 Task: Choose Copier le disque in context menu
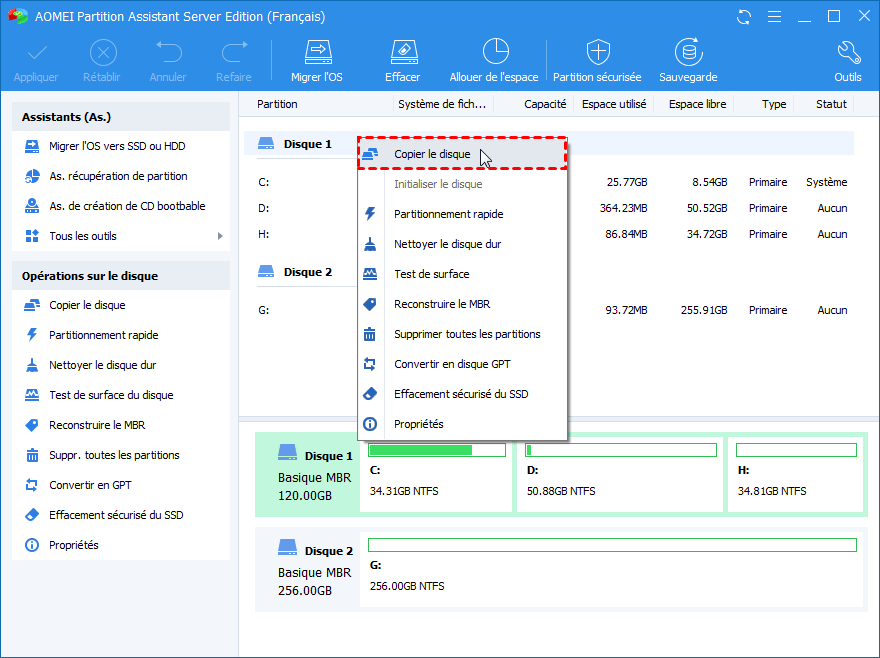(462, 154)
